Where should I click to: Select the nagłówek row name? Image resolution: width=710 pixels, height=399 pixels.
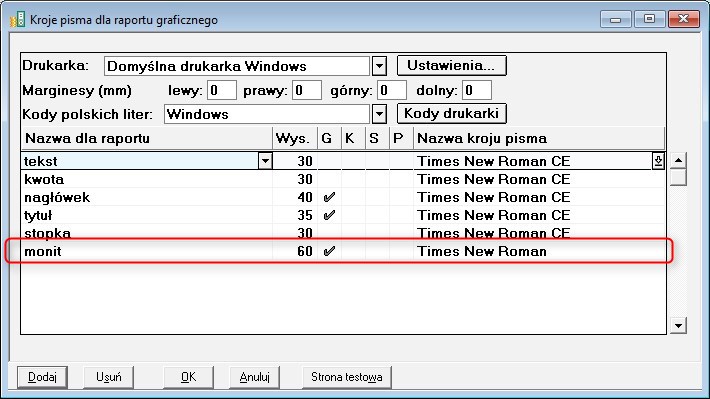click(57, 197)
